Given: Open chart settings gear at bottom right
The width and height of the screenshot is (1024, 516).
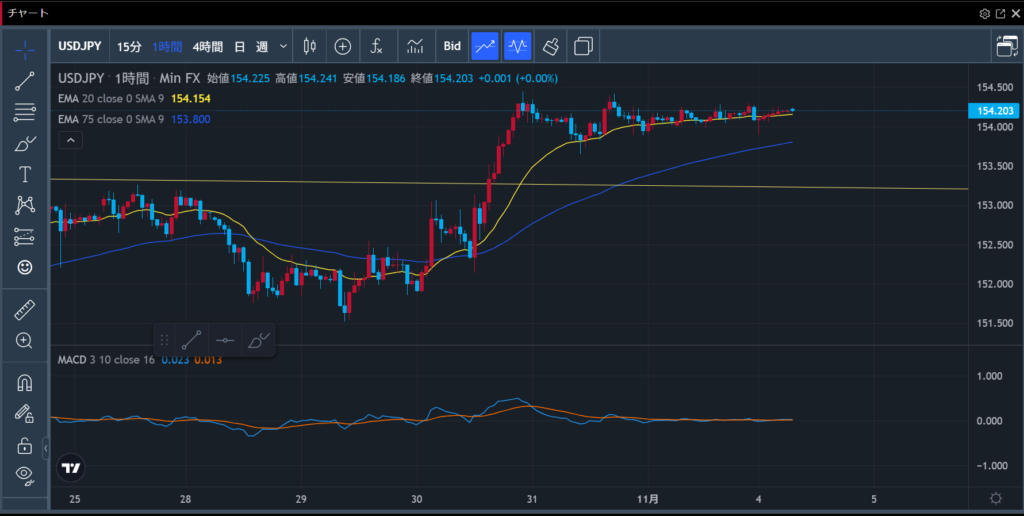Looking at the screenshot, I should (995, 498).
